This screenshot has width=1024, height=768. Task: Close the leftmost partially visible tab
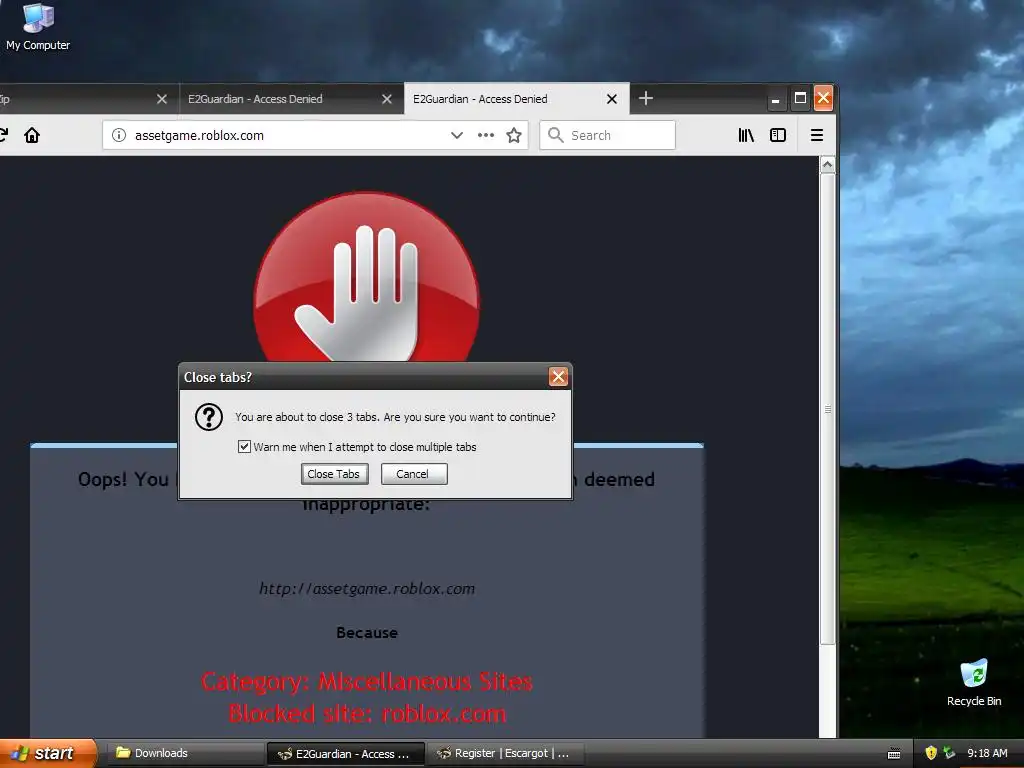click(x=162, y=99)
